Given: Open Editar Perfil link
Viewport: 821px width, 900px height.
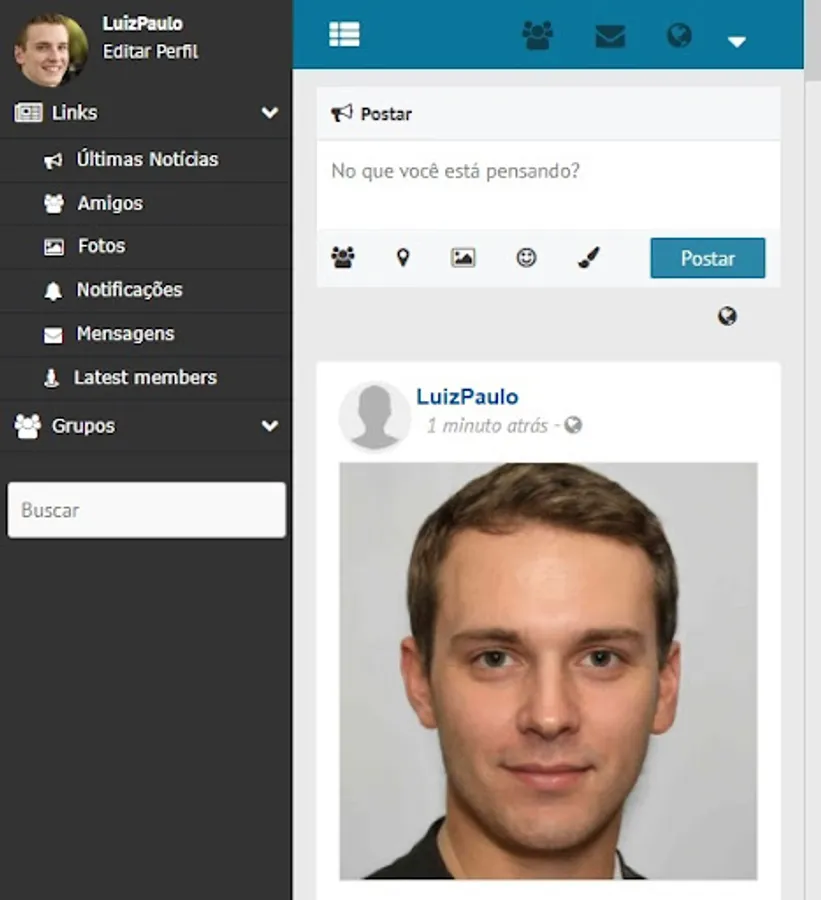Looking at the screenshot, I should tap(150, 52).
